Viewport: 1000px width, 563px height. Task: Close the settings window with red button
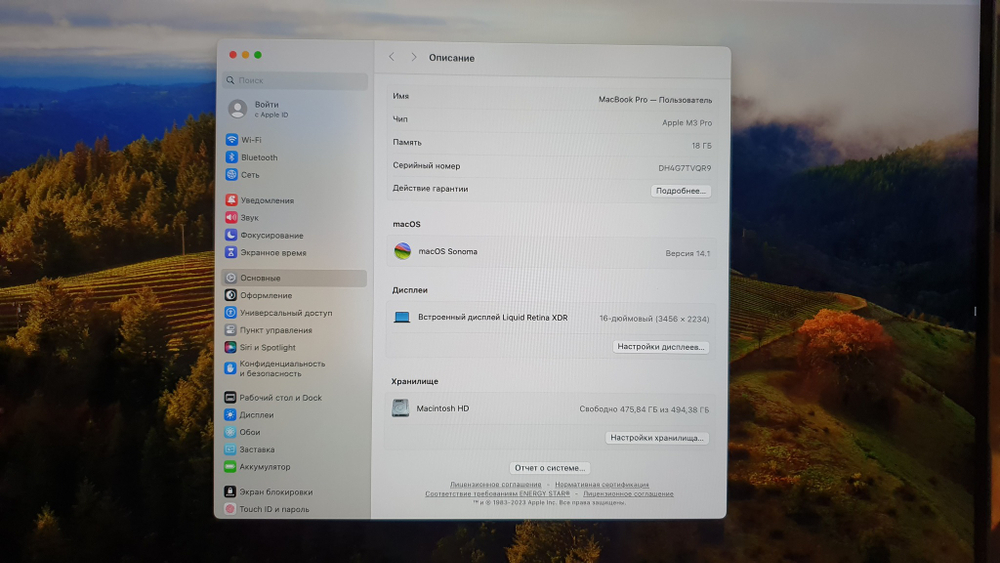coord(233,55)
